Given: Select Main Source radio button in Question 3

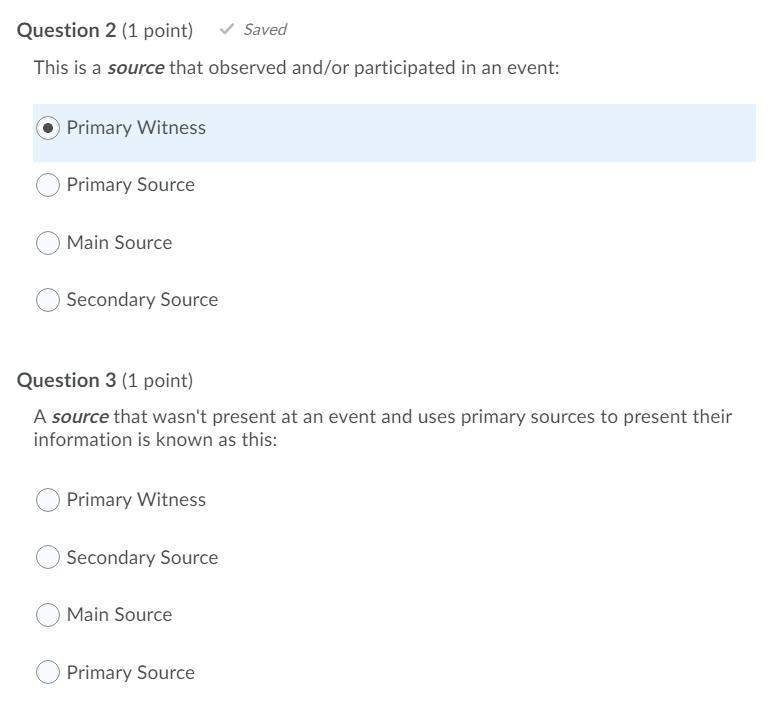Looking at the screenshot, I should click(x=47, y=615).
